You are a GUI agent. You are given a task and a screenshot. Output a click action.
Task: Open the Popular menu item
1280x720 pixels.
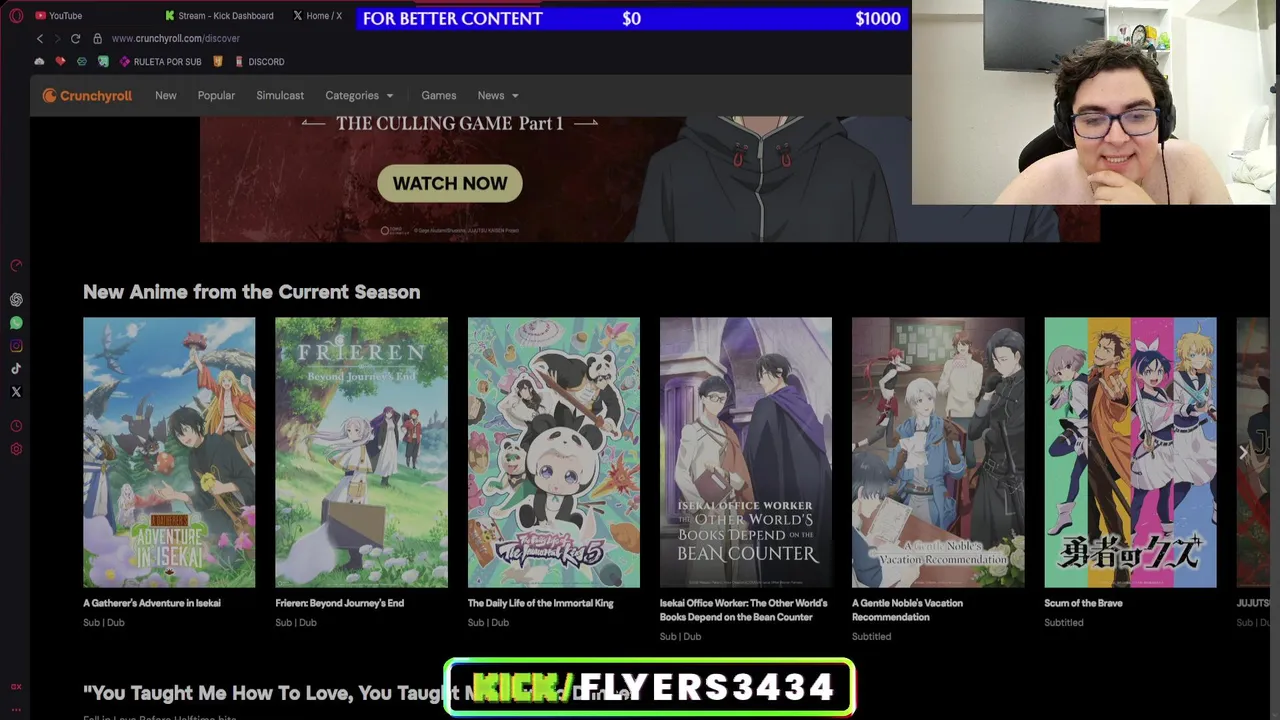coord(216,96)
